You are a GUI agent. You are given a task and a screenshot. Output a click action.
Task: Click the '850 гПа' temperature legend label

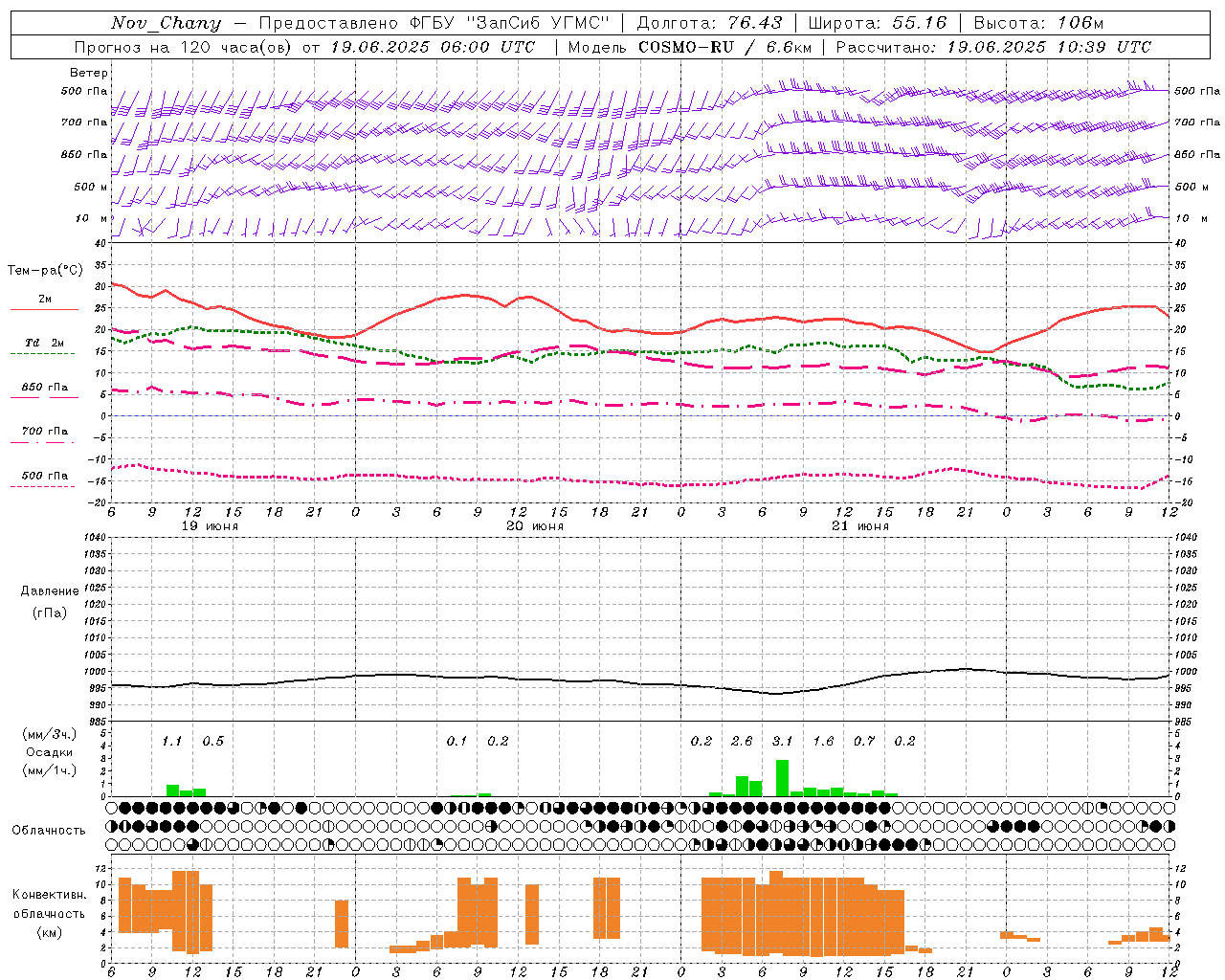pos(44,388)
